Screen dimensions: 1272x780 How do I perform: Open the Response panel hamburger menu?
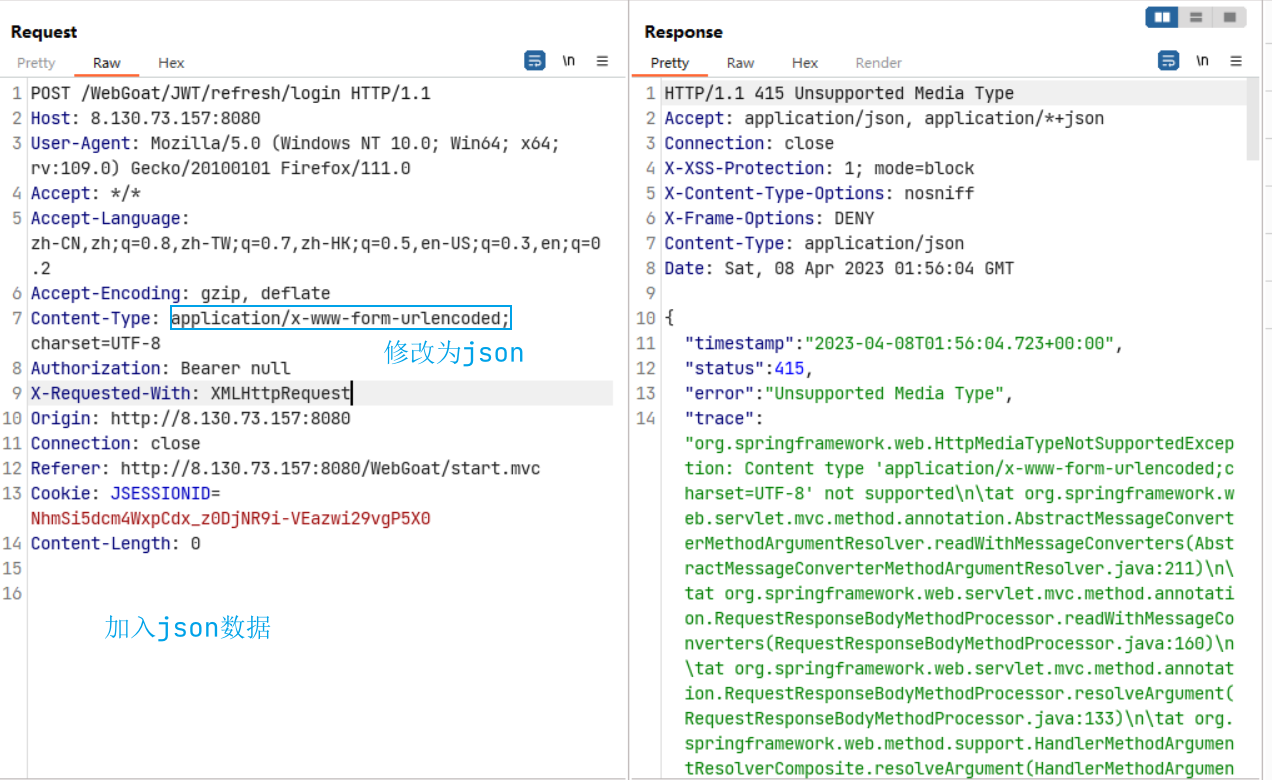1236,61
